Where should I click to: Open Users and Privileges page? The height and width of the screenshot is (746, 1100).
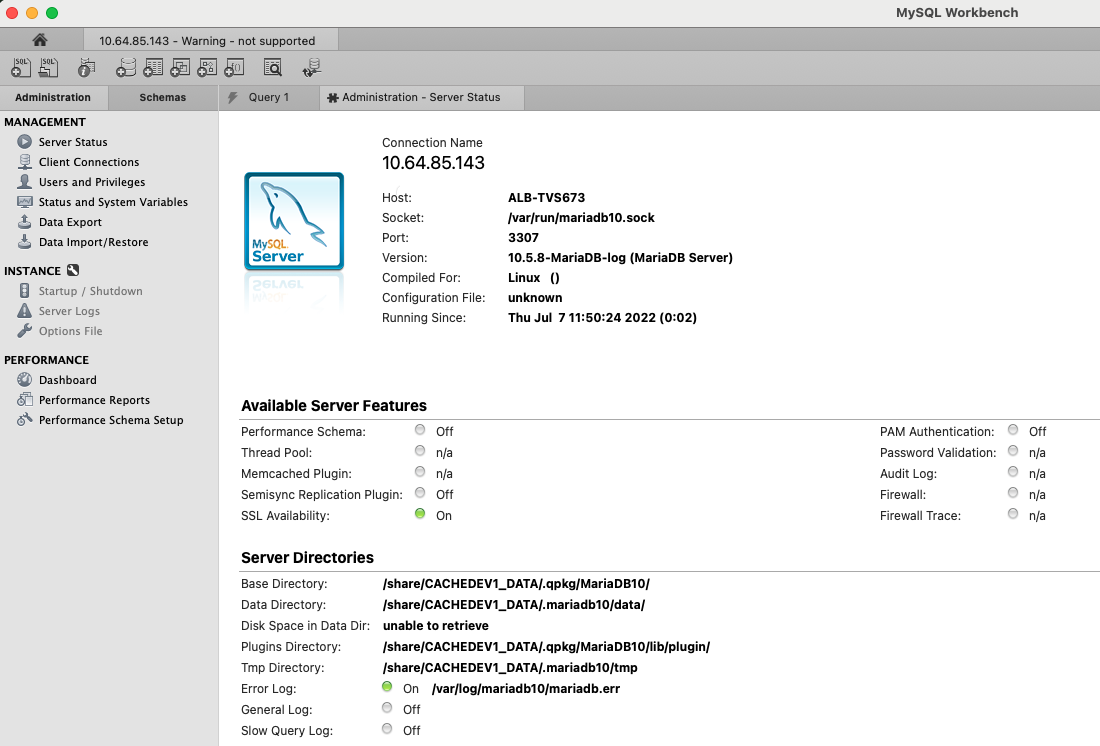pyautogui.click(x=92, y=182)
